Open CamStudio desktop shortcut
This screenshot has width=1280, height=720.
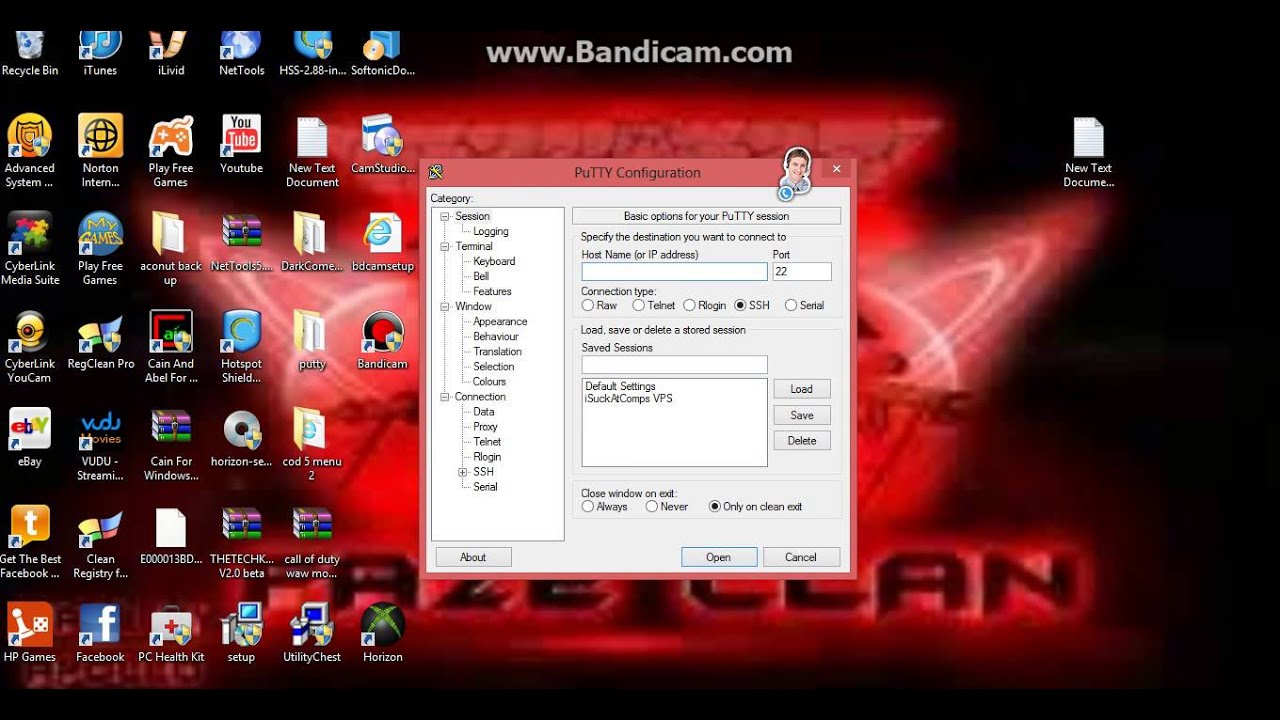382,145
